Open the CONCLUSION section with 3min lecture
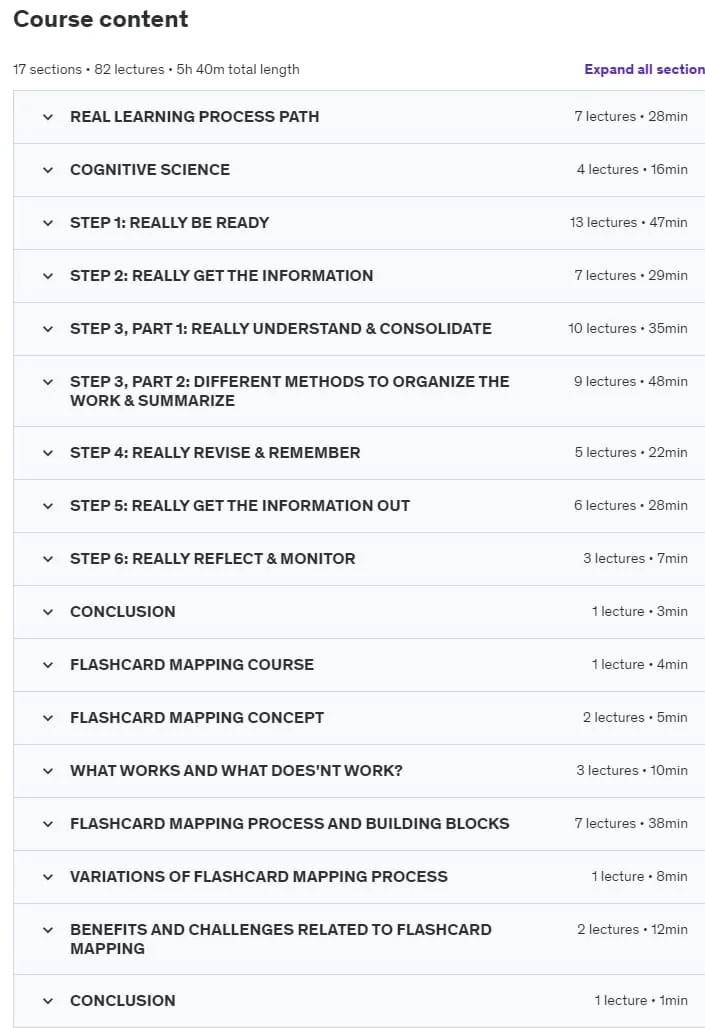705x1028 pixels. [359, 612]
